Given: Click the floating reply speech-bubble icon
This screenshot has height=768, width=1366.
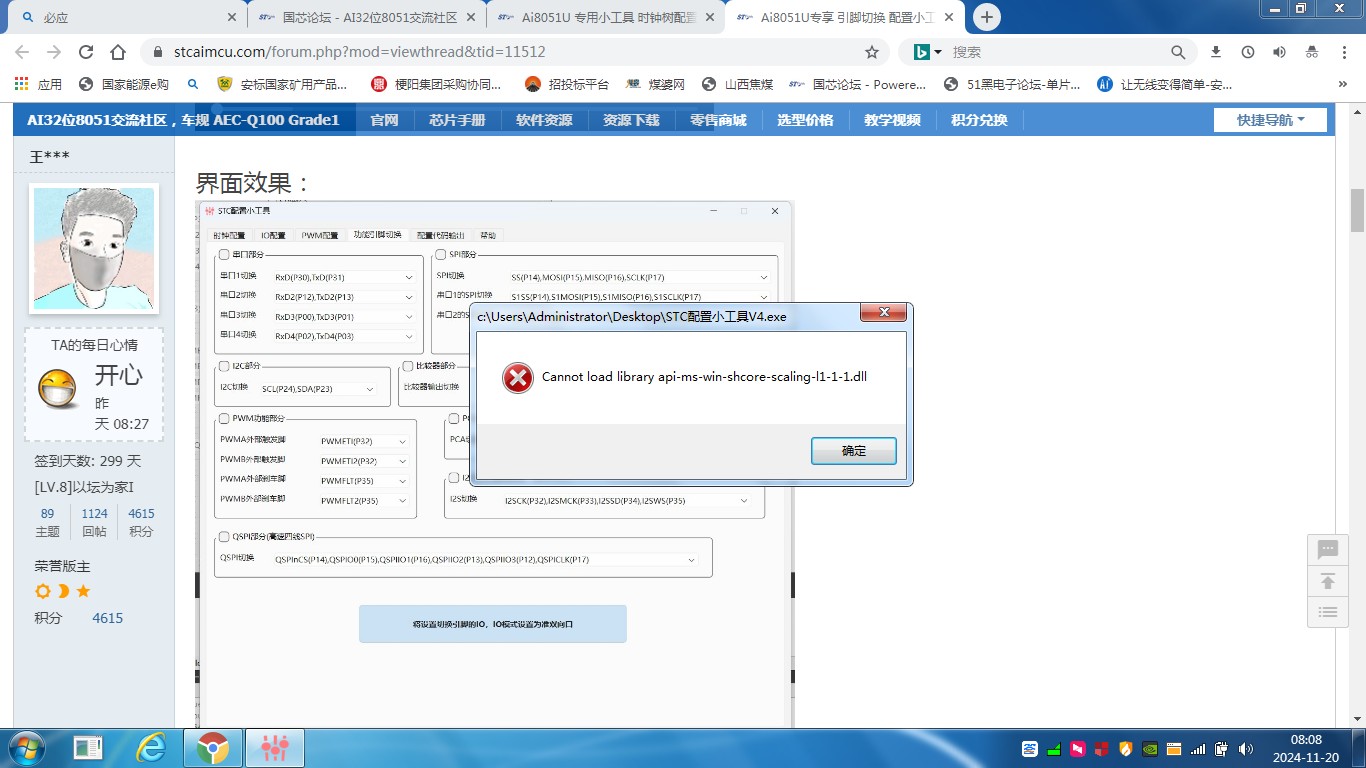Looking at the screenshot, I should point(1328,550).
